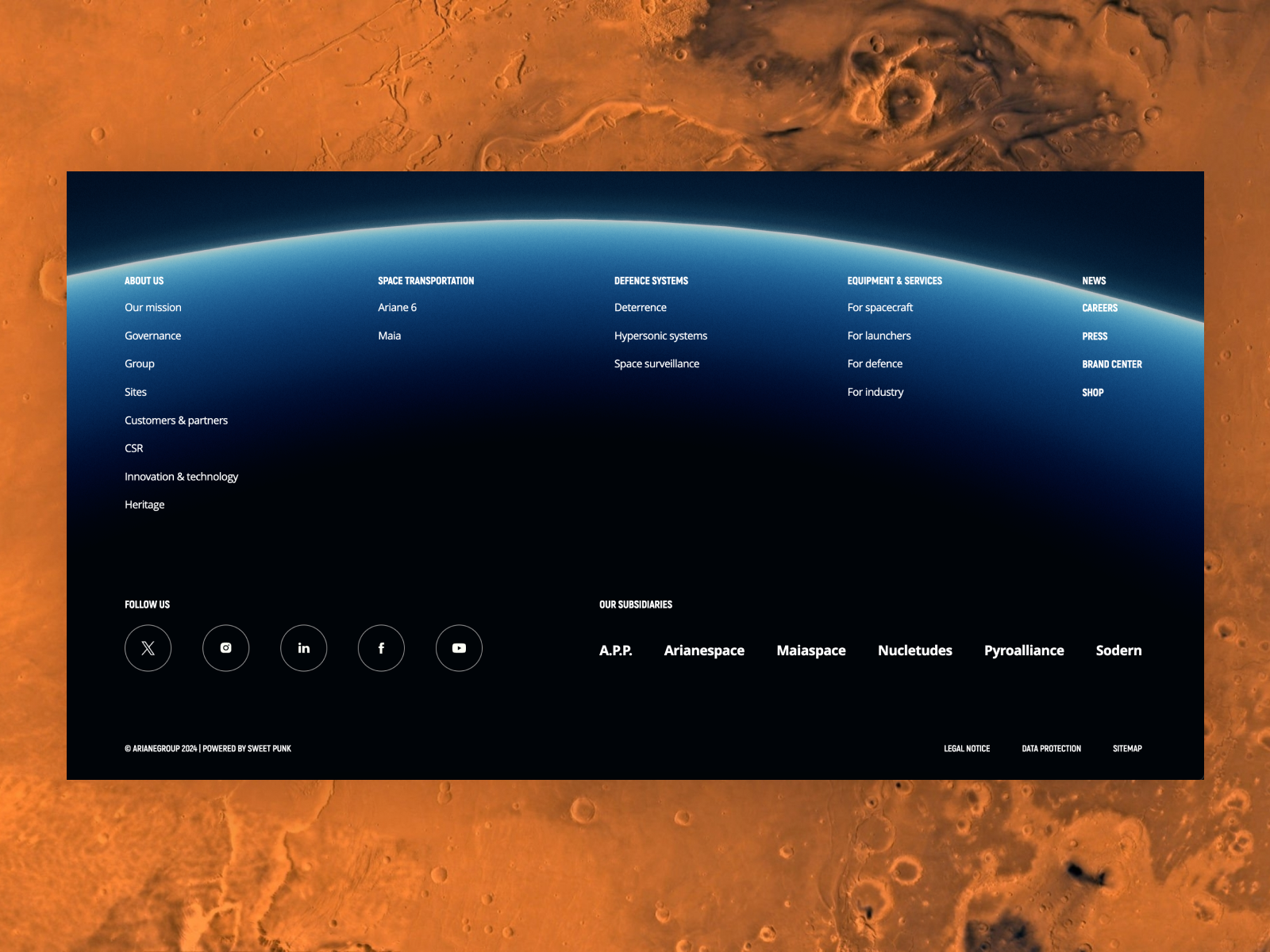Visit the Shop link

tap(1093, 393)
